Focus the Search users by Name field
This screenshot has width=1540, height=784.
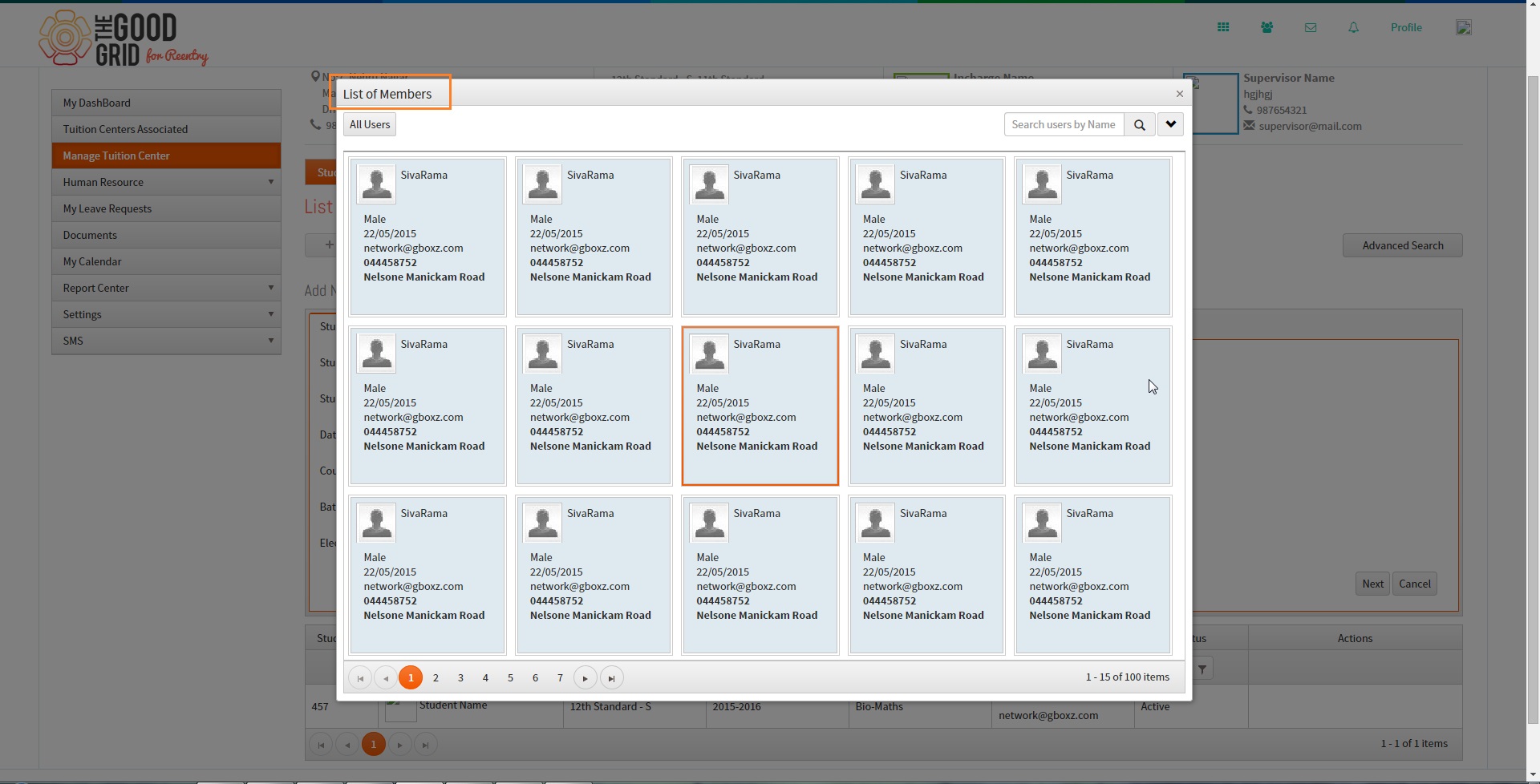[1064, 124]
